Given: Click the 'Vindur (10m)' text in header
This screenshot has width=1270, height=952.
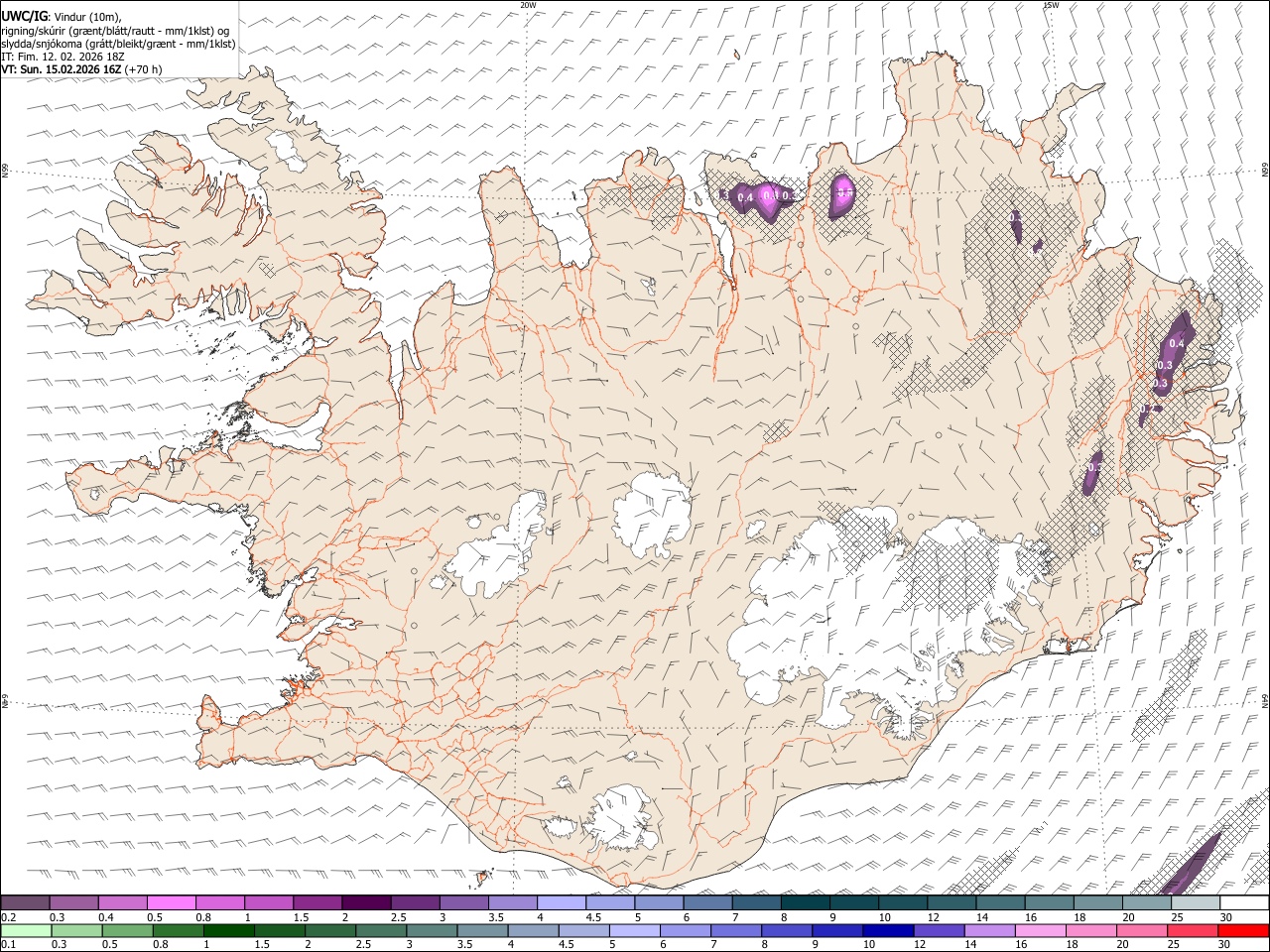Looking at the screenshot, I should [89, 17].
